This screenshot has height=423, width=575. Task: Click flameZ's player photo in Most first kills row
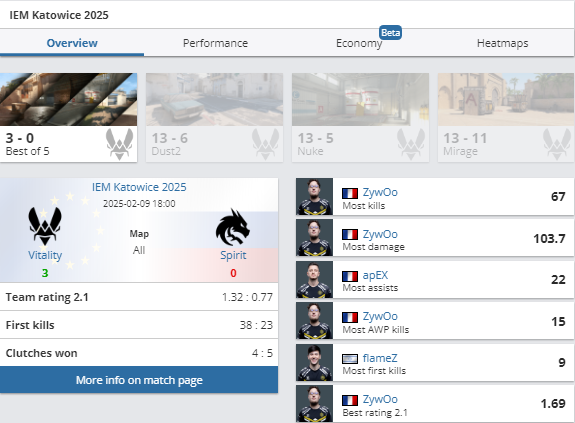pos(314,362)
